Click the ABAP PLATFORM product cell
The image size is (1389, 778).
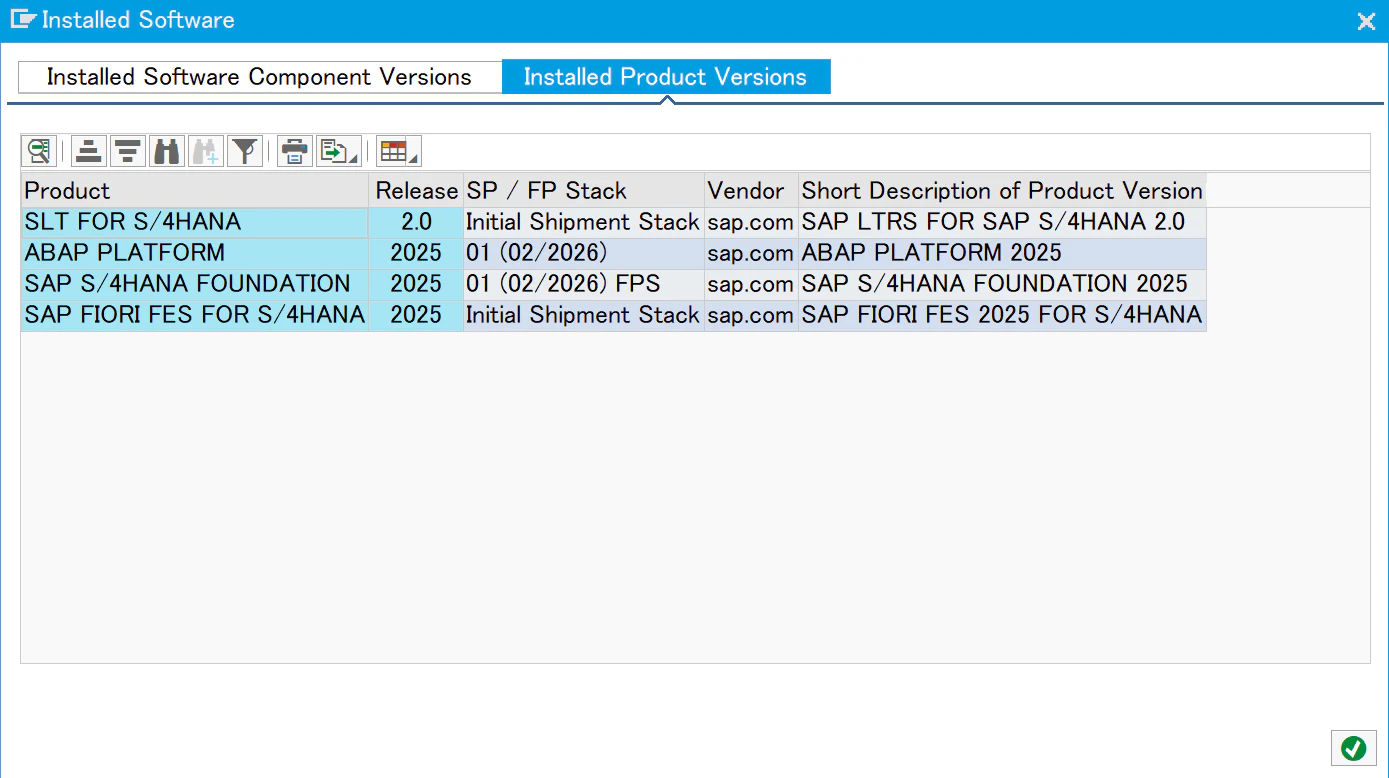coord(195,253)
